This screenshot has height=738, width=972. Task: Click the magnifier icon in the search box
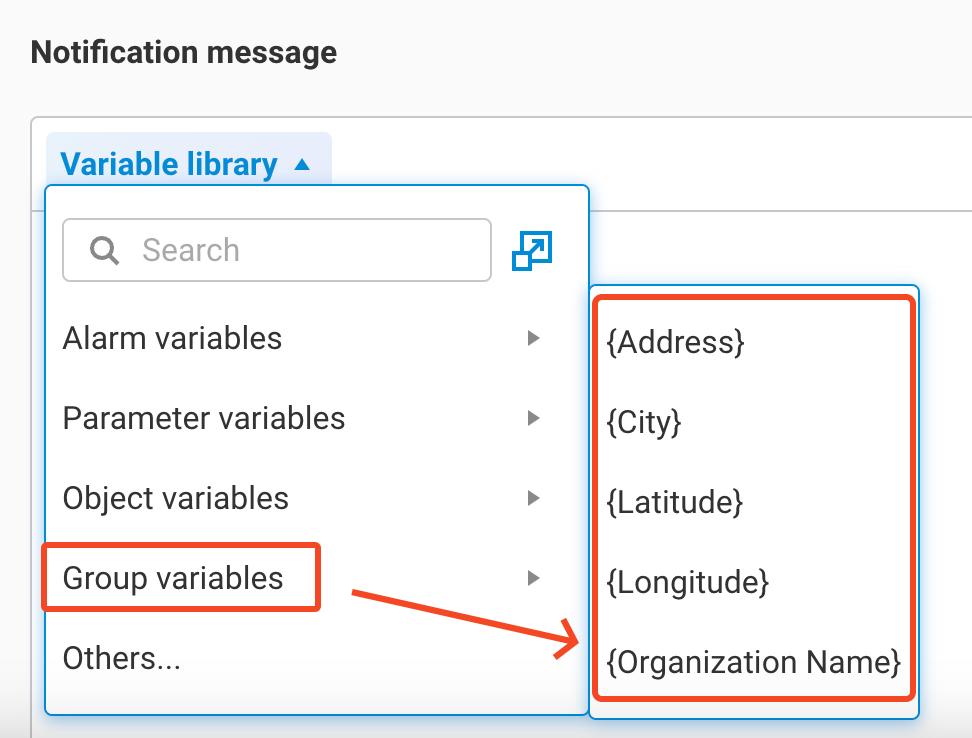104,250
